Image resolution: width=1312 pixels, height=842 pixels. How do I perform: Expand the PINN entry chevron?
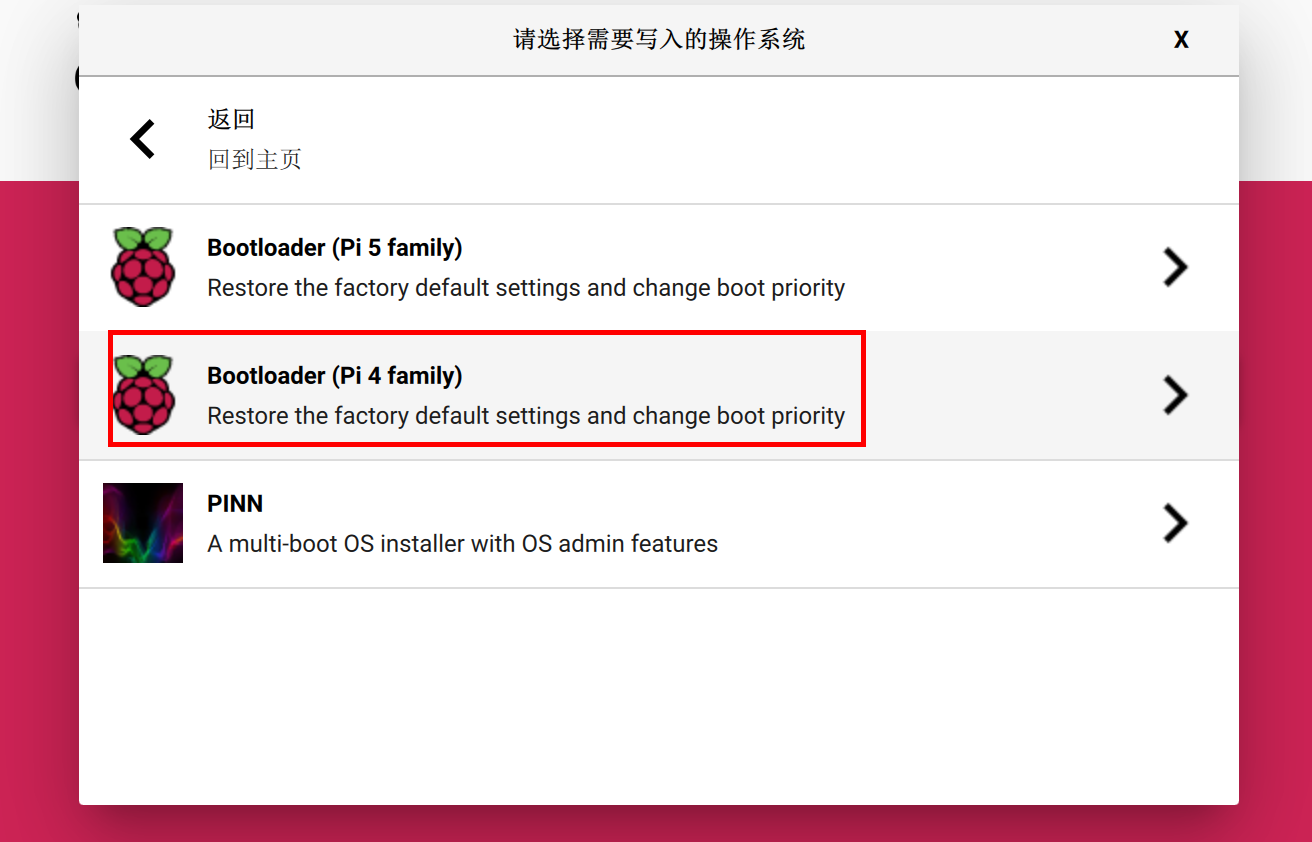(x=1175, y=523)
